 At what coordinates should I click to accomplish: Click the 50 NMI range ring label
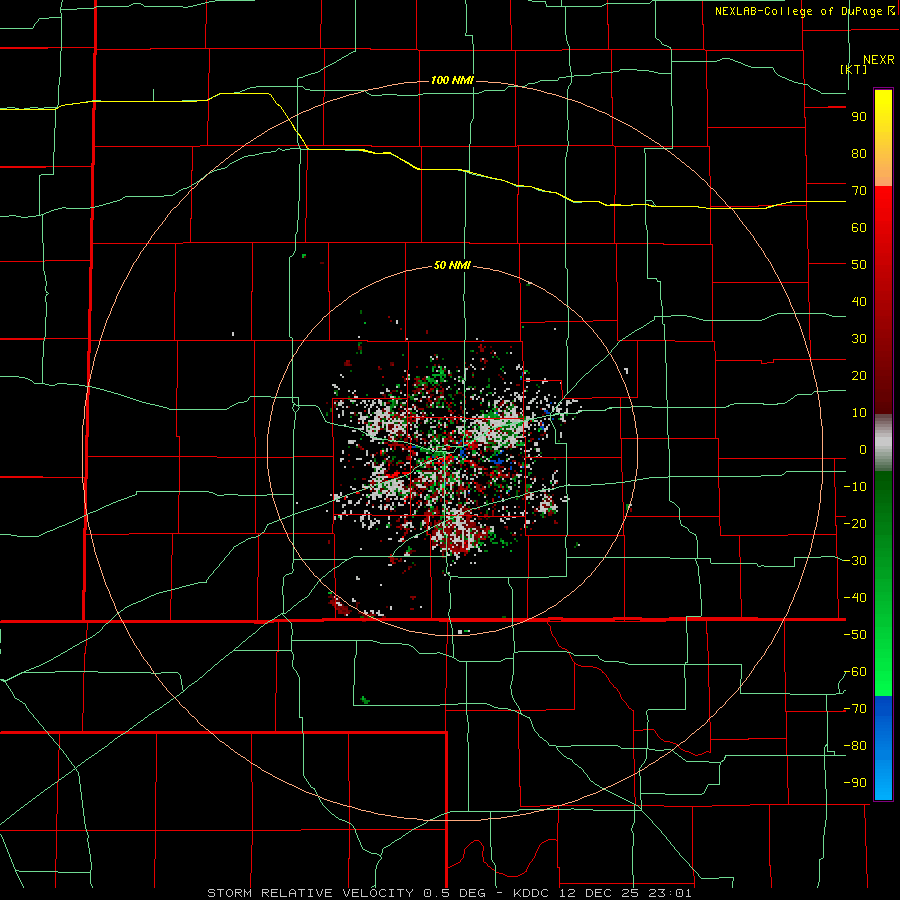[x=452, y=265]
